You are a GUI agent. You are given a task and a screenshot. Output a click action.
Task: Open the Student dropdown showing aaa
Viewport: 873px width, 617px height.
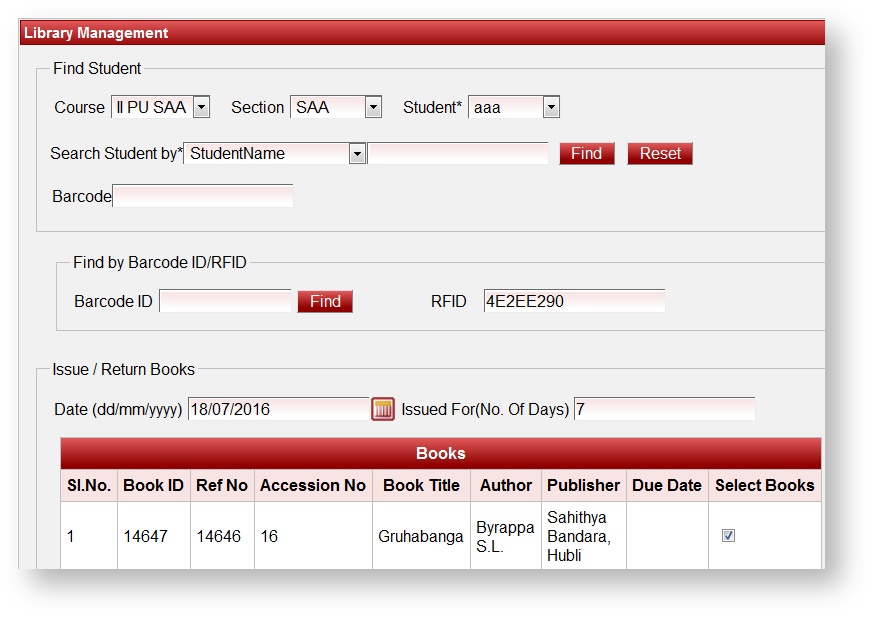click(x=513, y=107)
